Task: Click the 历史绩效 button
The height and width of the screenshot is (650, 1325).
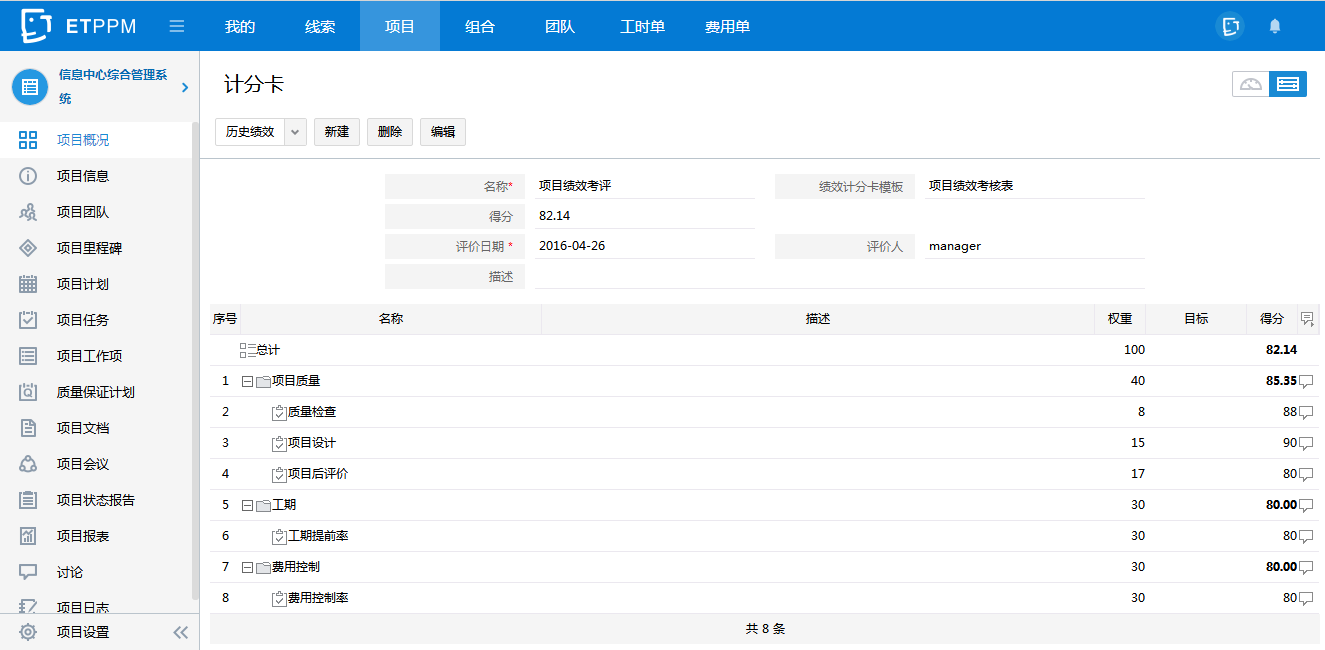Action: click(250, 132)
